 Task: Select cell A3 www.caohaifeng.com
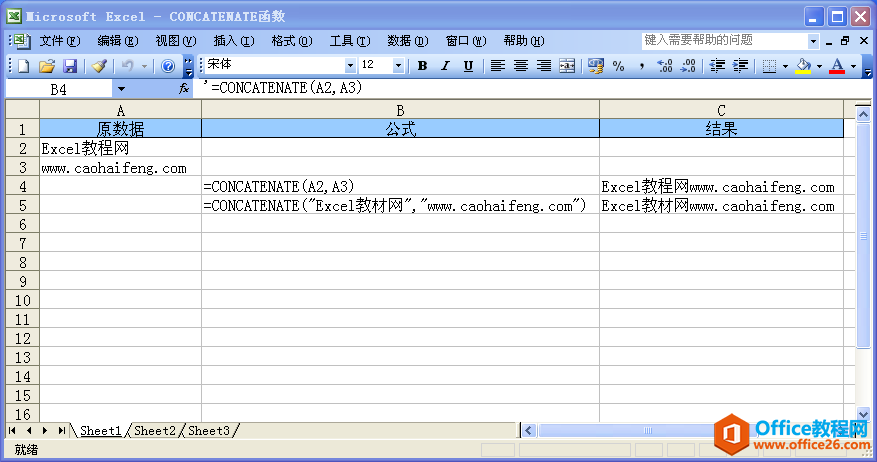coord(120,167)
